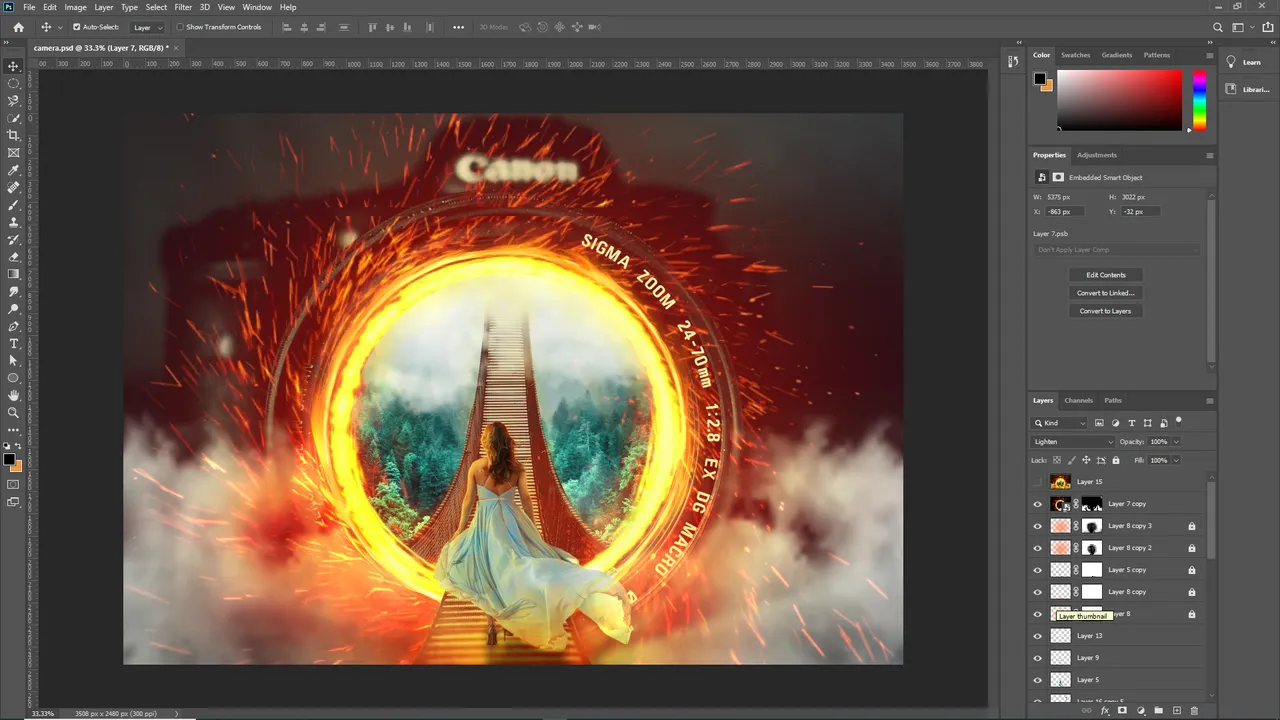Select the Move tool in the toolbox

tap(13, 66)
